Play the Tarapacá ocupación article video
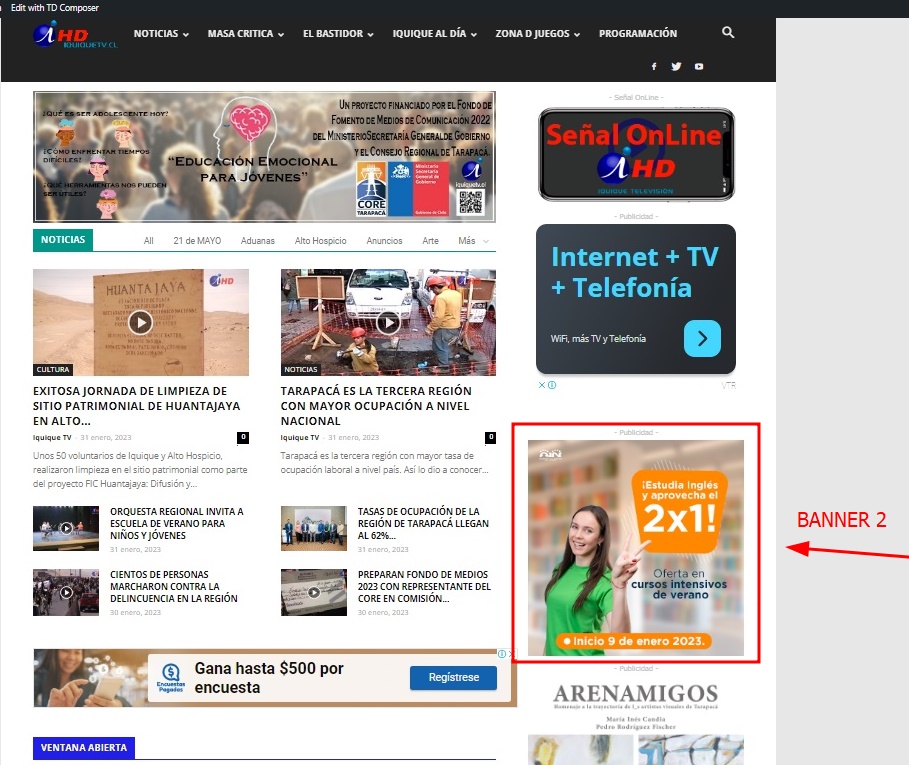 click(x=388, y=322)
